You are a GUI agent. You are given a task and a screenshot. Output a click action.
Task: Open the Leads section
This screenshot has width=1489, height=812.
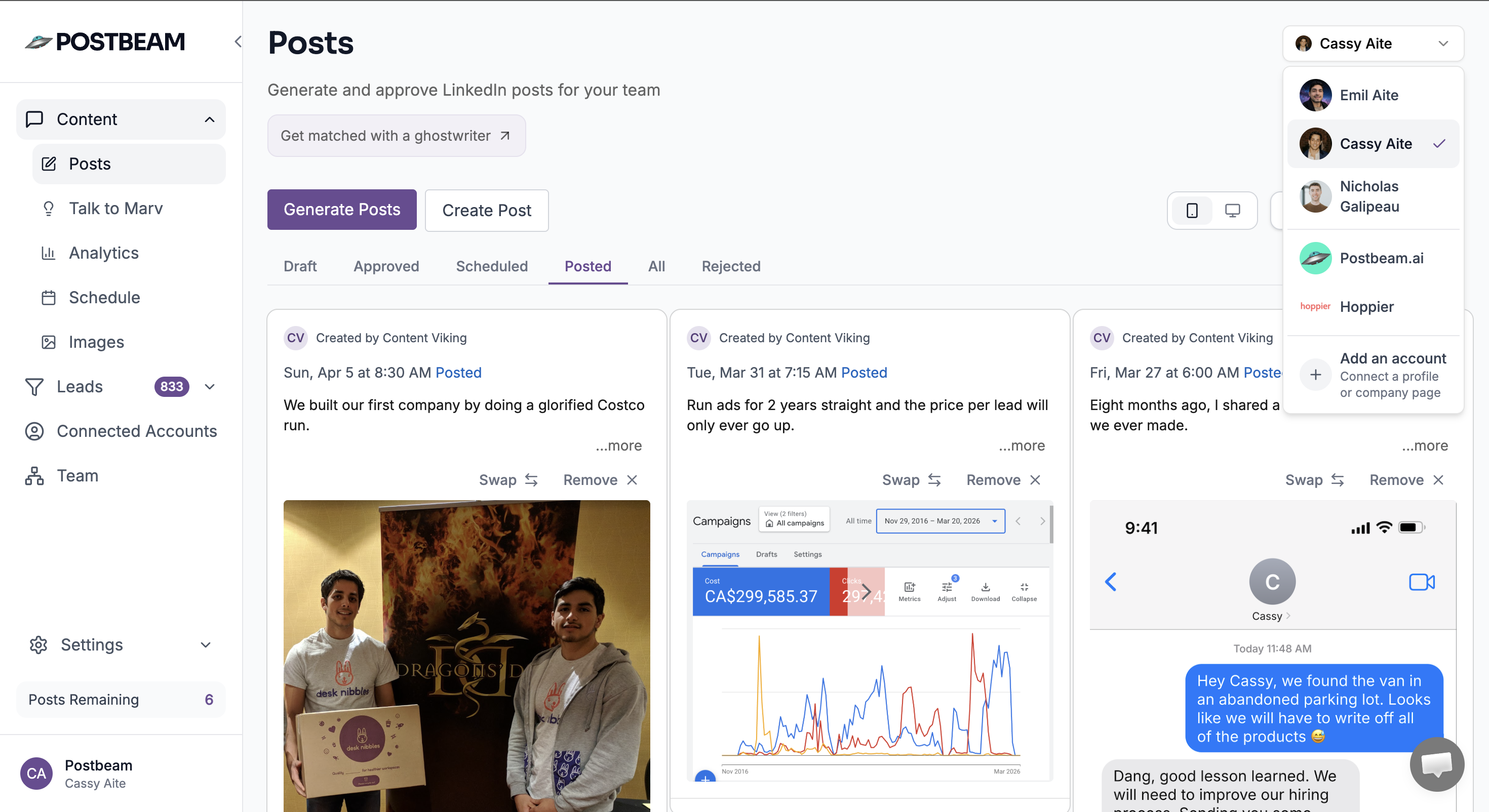click(80, 386)
